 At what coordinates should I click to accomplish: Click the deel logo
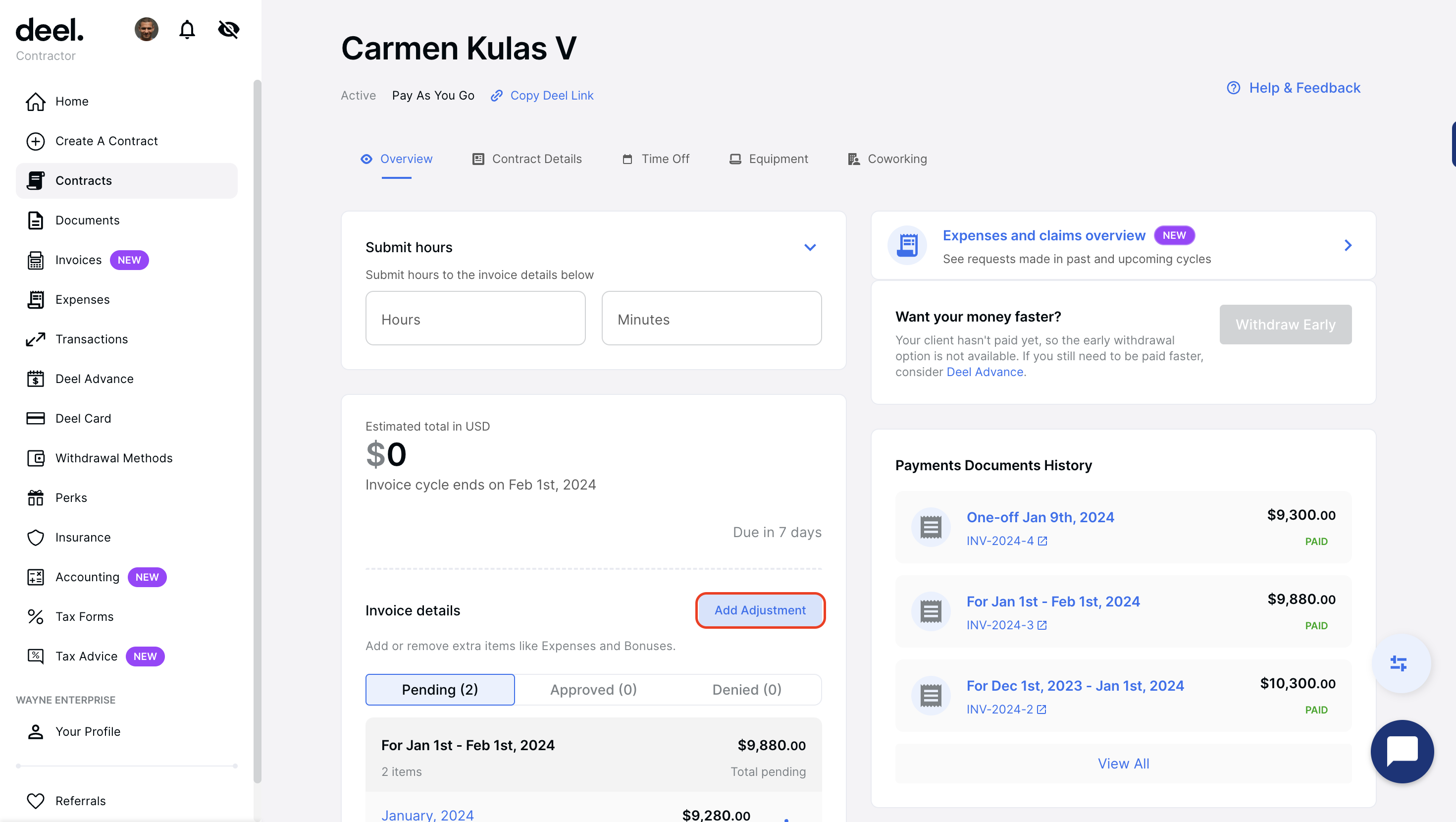[49, 31]
